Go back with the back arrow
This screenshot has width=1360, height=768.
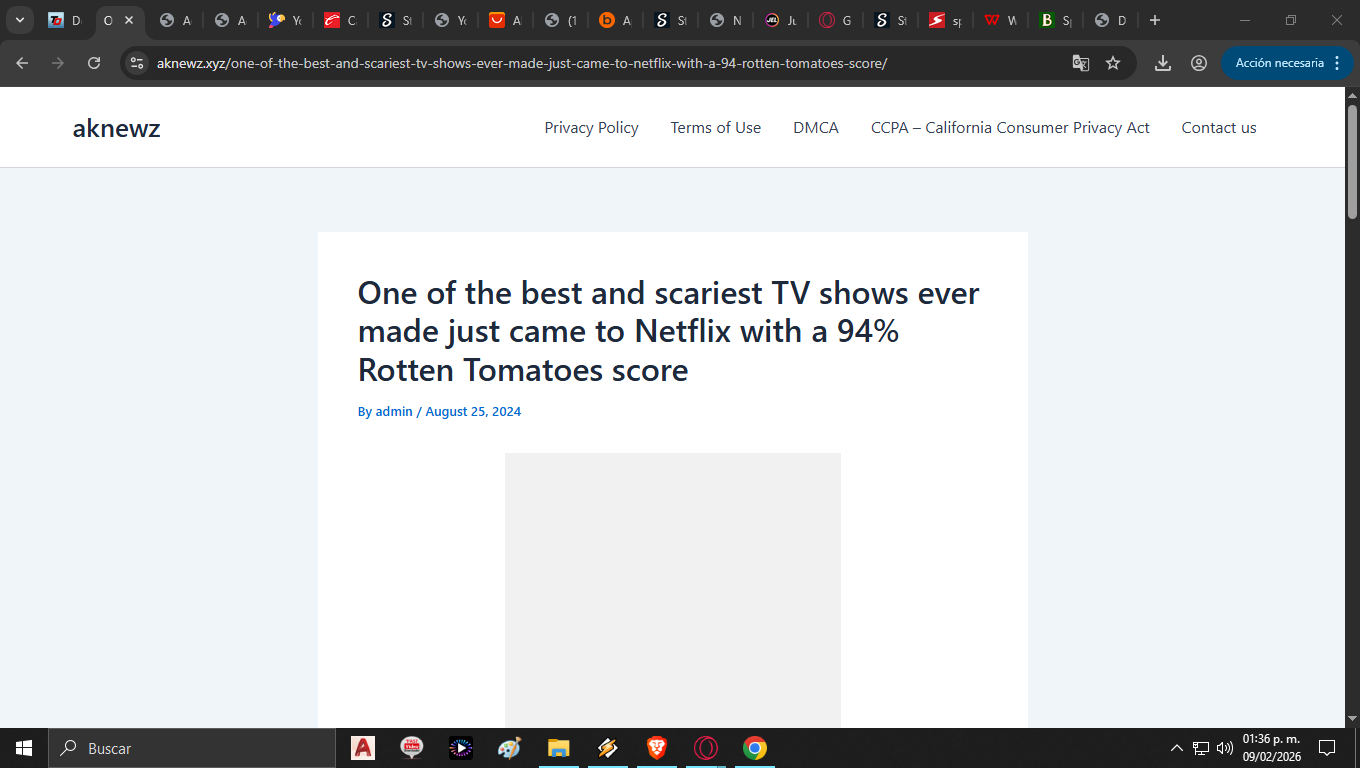pos(22,63)
